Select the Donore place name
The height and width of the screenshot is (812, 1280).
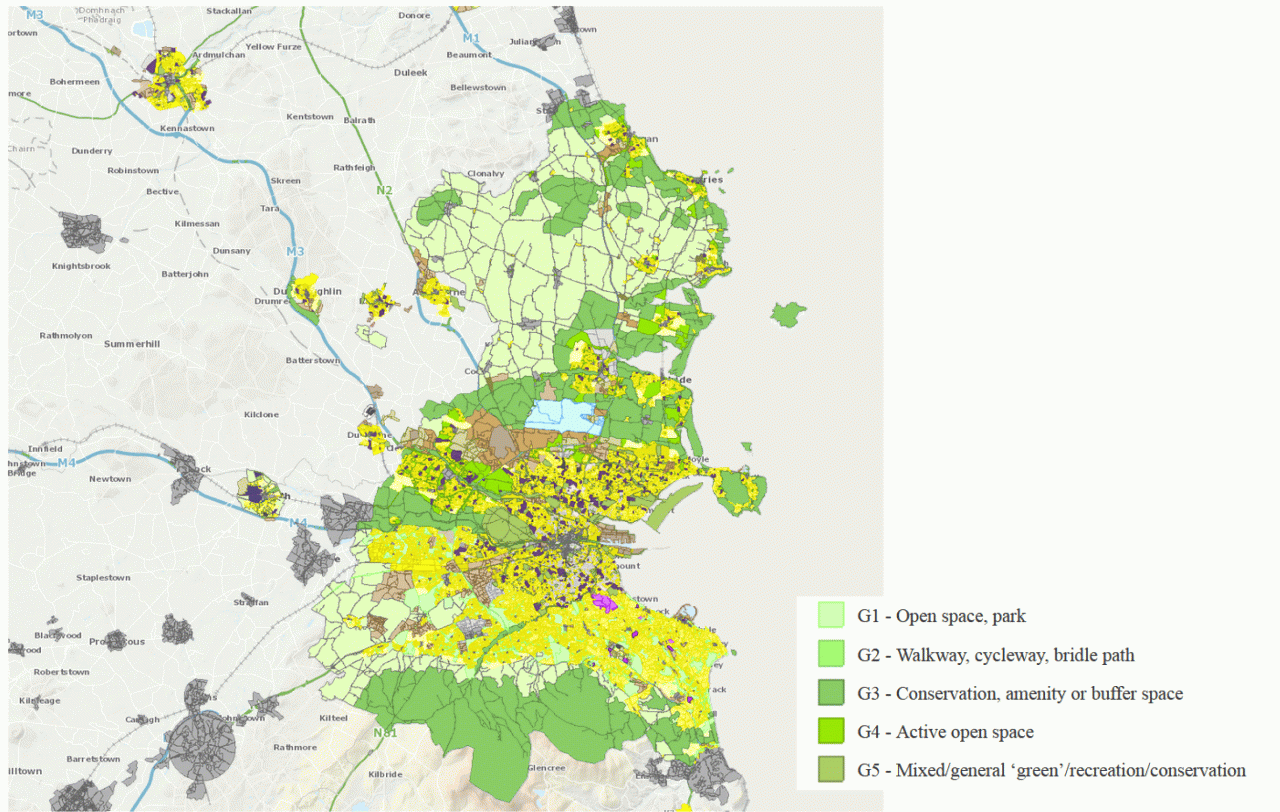point(414,16)
